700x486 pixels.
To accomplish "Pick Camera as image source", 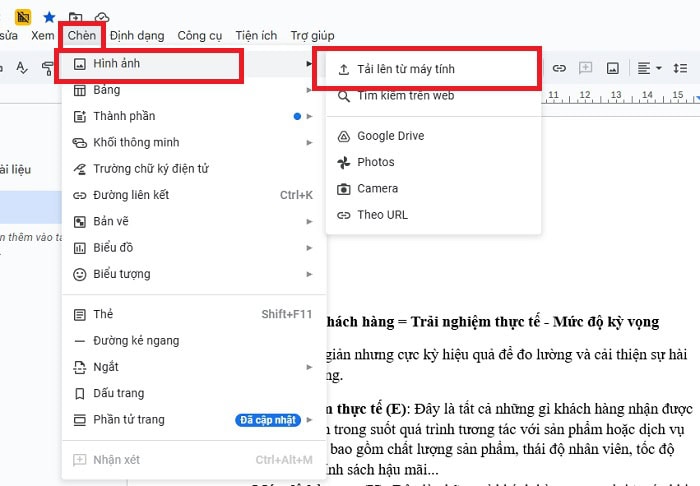I will [x=377, y=188].
